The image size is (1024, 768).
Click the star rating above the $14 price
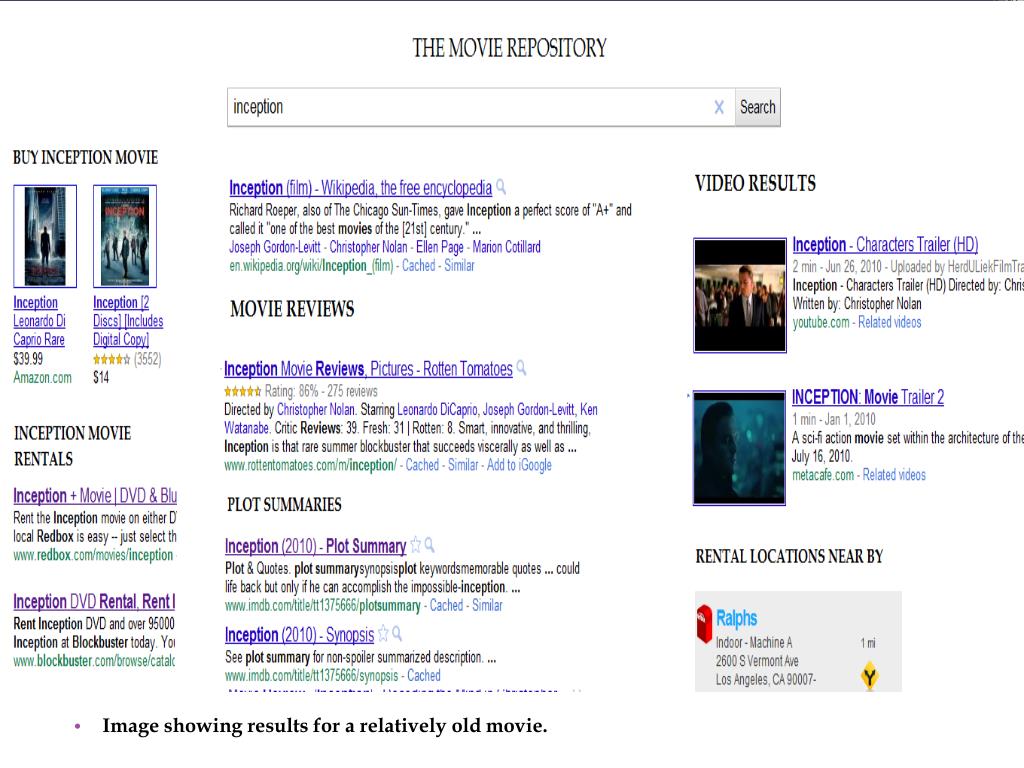112,359
